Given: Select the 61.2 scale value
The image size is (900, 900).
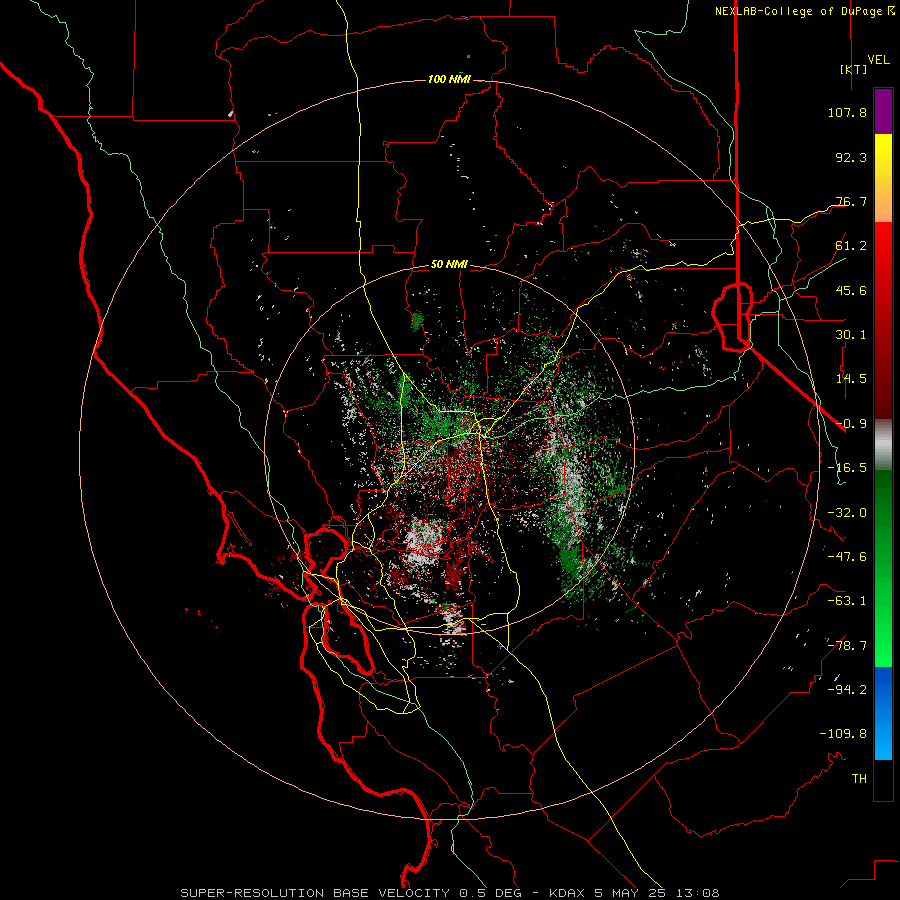Looking at the screenshot, I should [851, 246].
